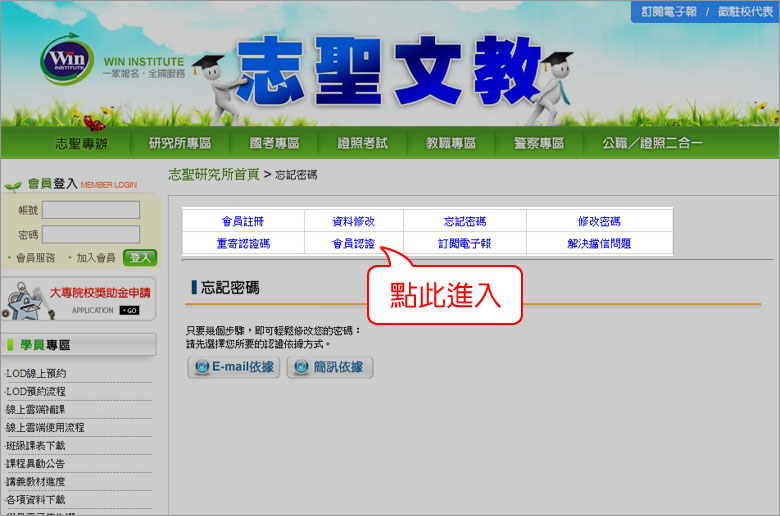Select the 忘記密碼 tab

[x=465, y=221]
